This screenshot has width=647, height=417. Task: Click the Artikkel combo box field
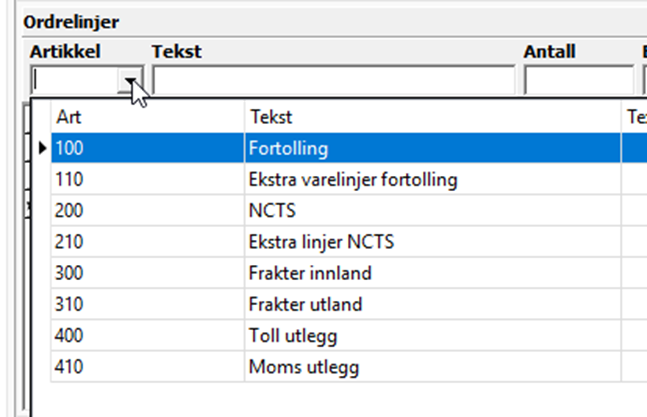(76, 80)
